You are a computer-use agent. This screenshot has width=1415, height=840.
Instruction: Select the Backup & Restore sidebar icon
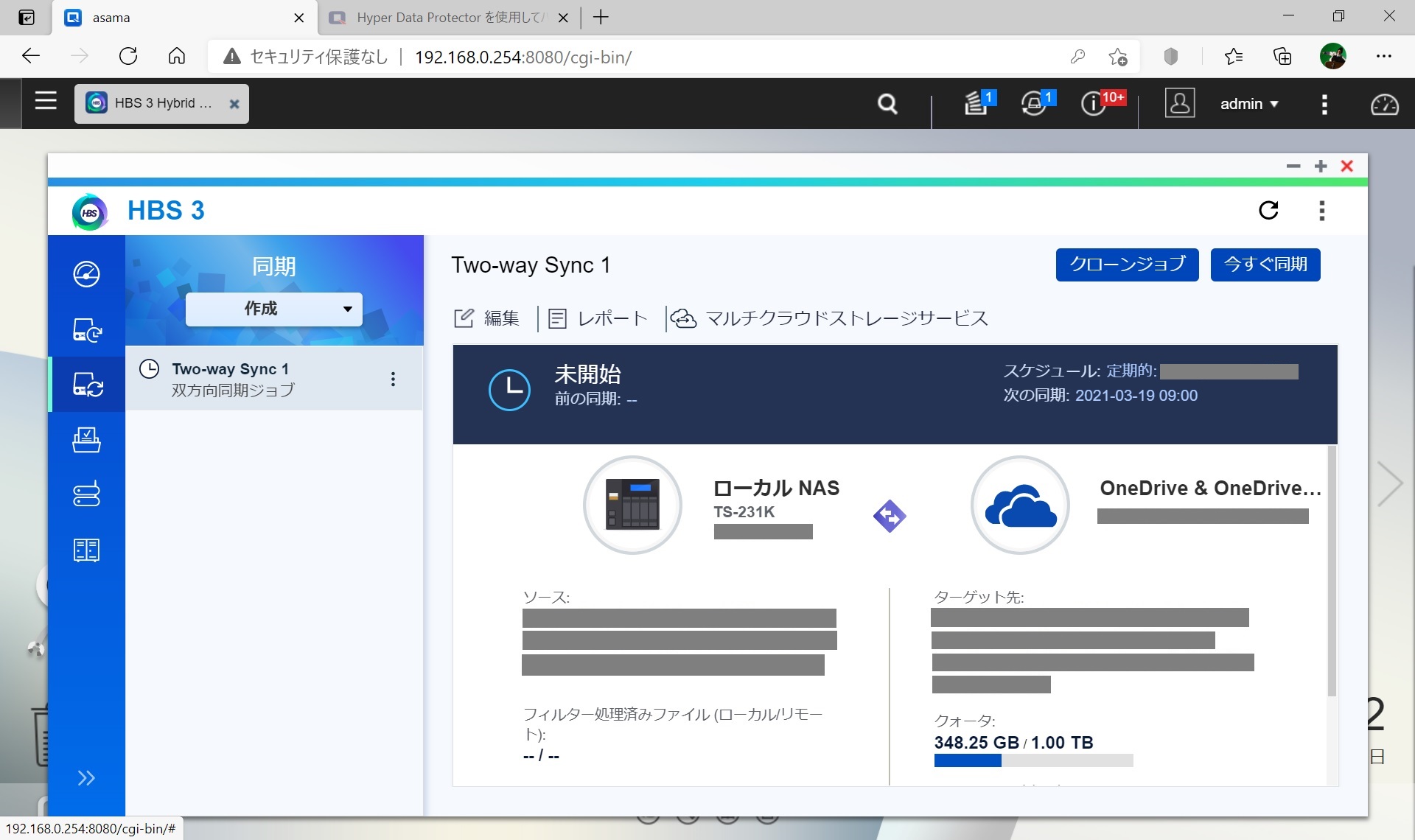point(87,330)
